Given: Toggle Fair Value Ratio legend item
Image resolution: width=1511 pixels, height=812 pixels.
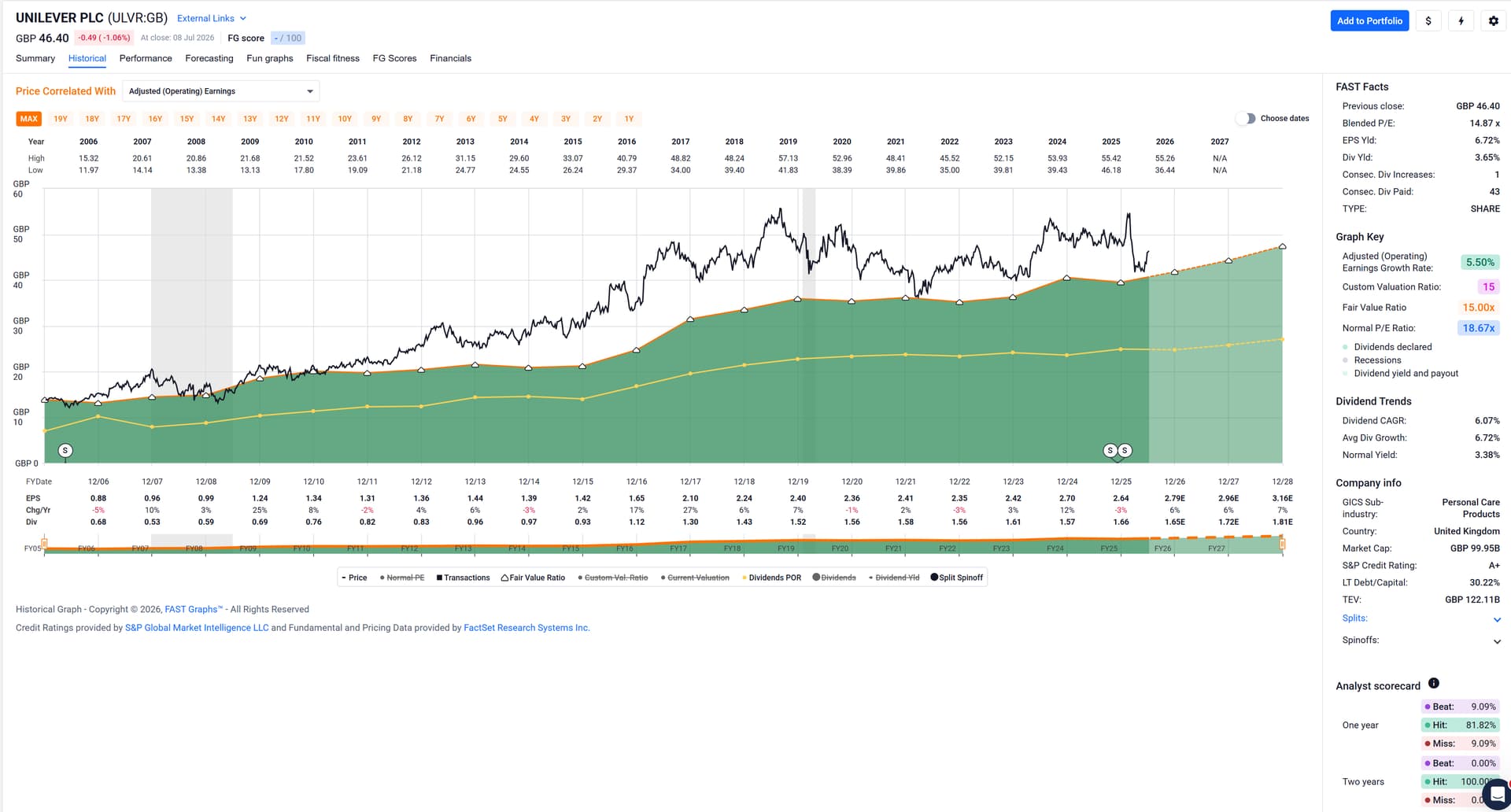Looking at the screenshot, I should pos(533,578).
